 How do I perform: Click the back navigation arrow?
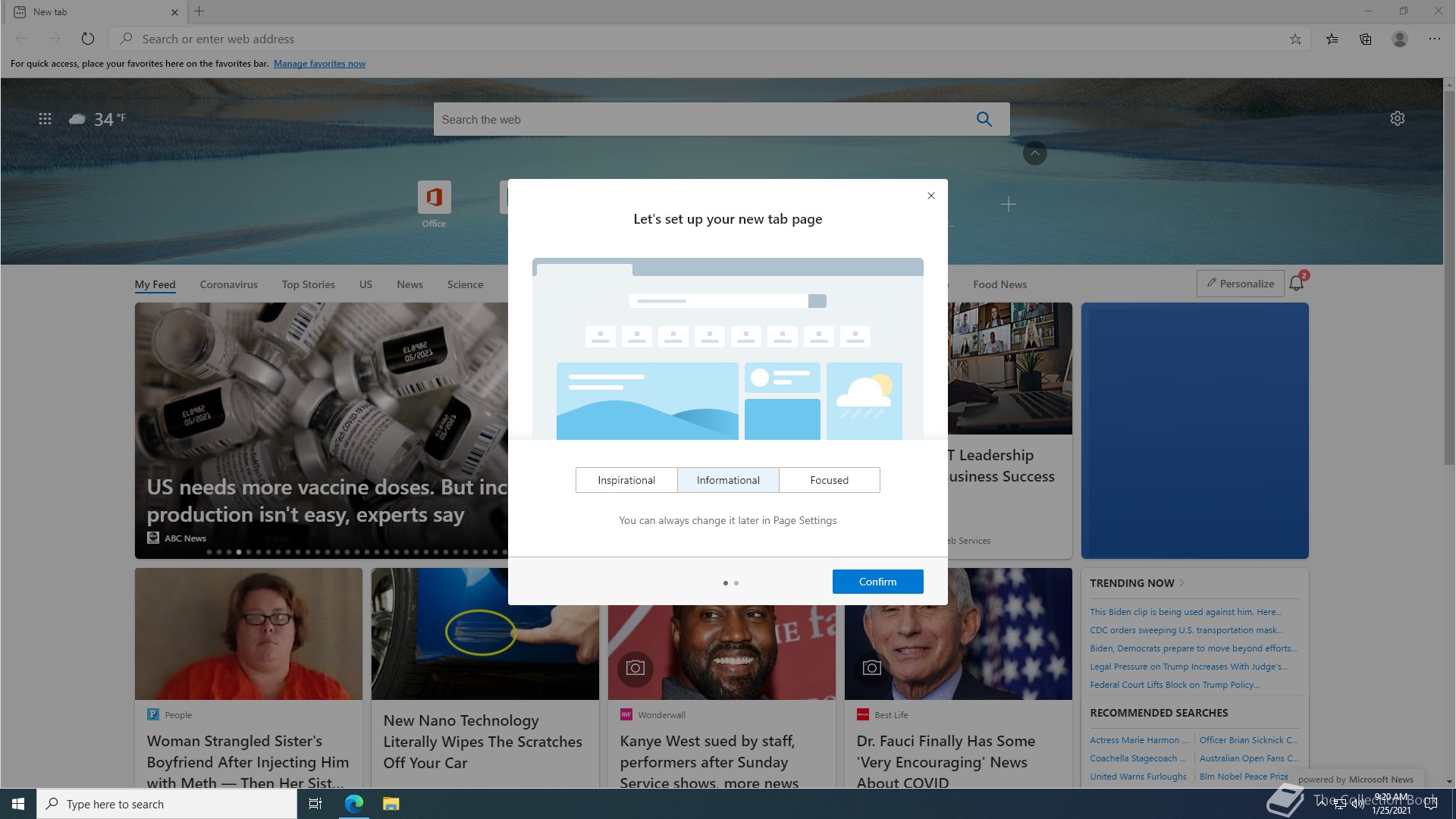pos(21,39)
